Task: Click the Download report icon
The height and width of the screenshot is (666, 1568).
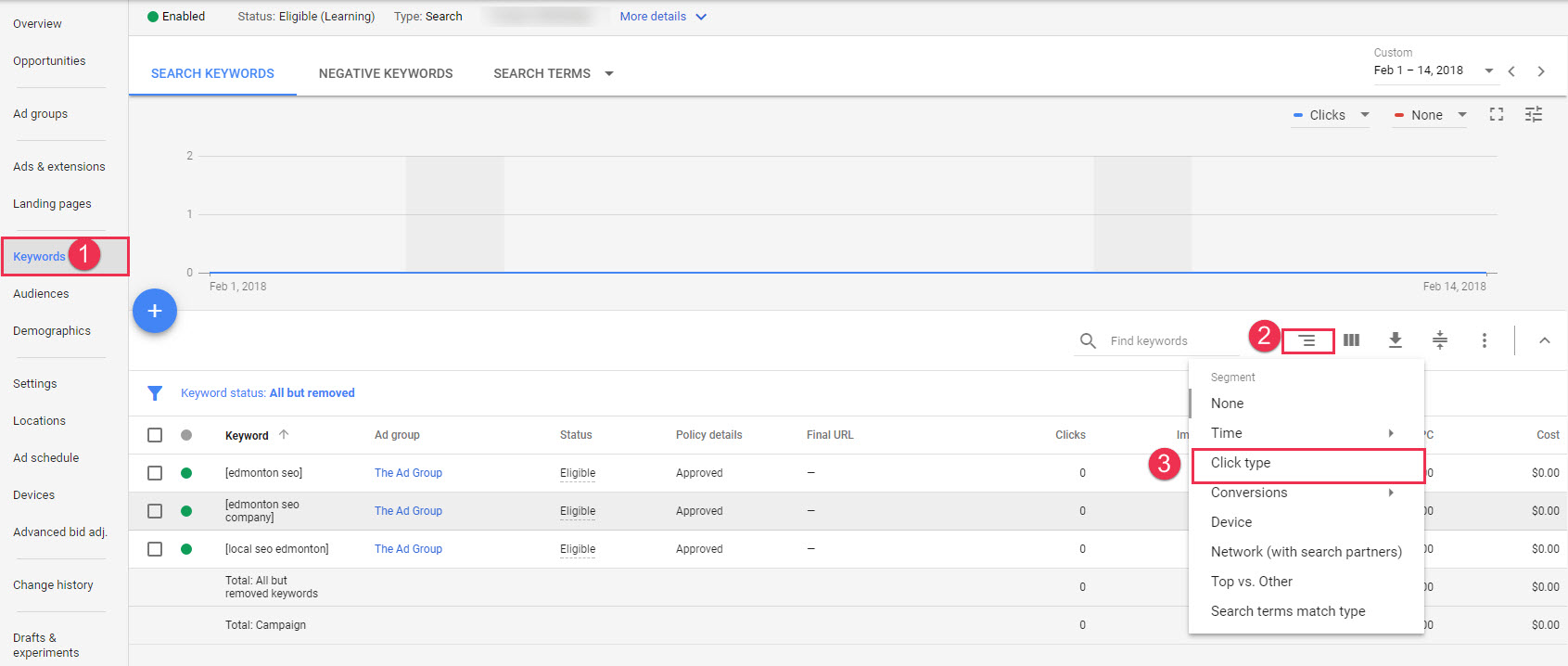Action: pyautogui.click(x=1395, y=340)
